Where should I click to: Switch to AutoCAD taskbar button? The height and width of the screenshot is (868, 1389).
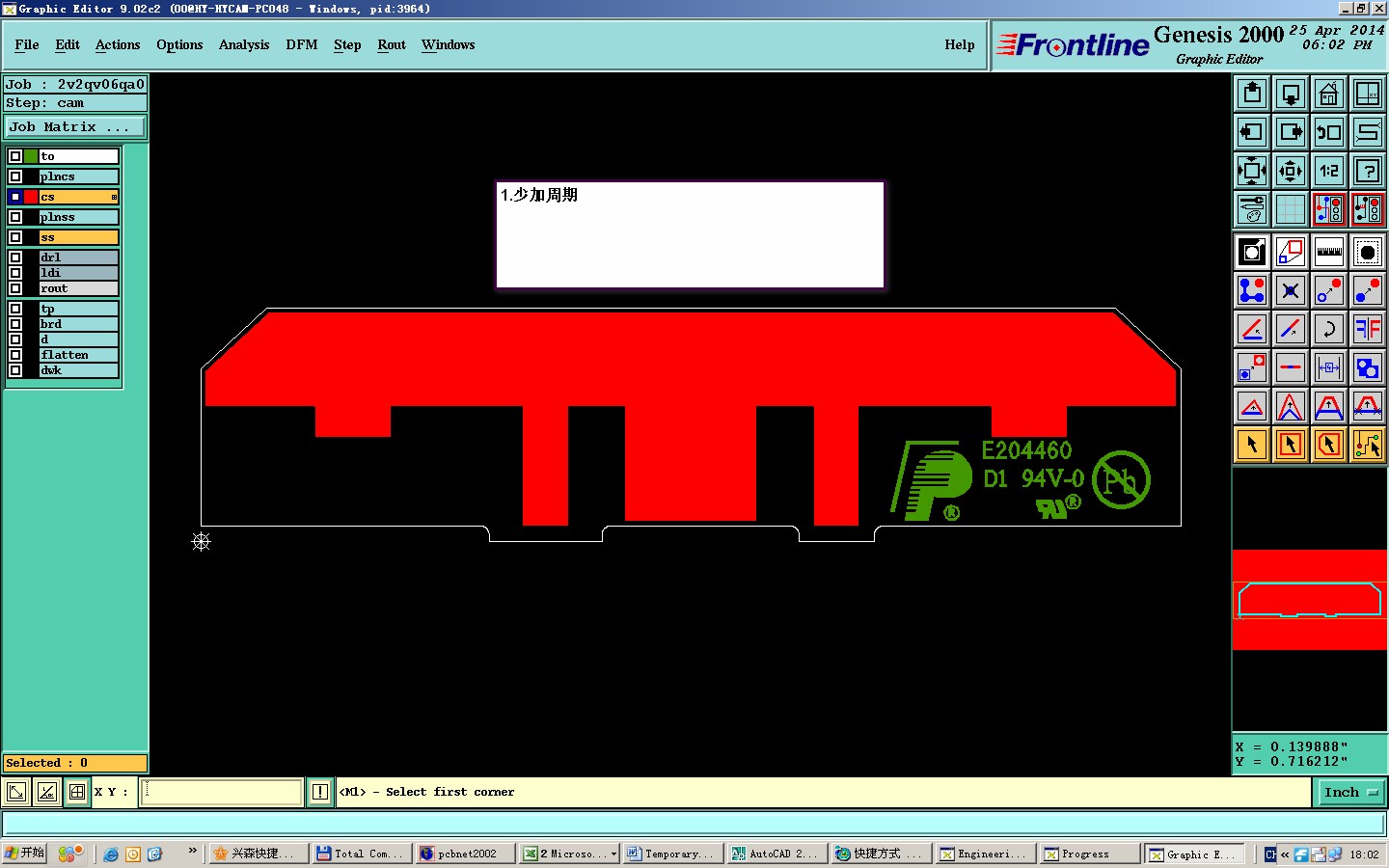[776, 854]
